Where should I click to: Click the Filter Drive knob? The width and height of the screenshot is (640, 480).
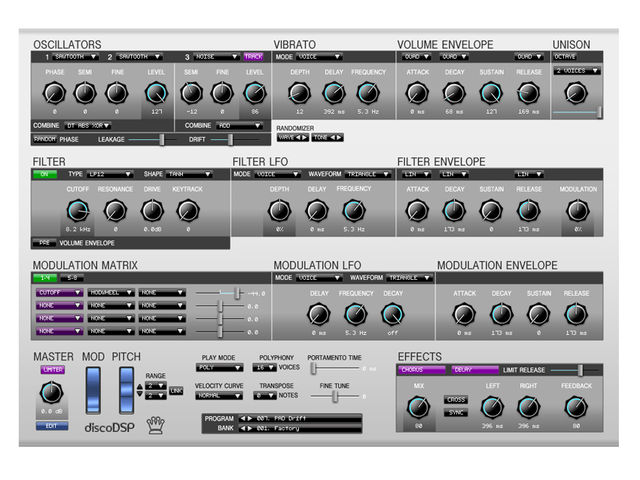point(152,211)
